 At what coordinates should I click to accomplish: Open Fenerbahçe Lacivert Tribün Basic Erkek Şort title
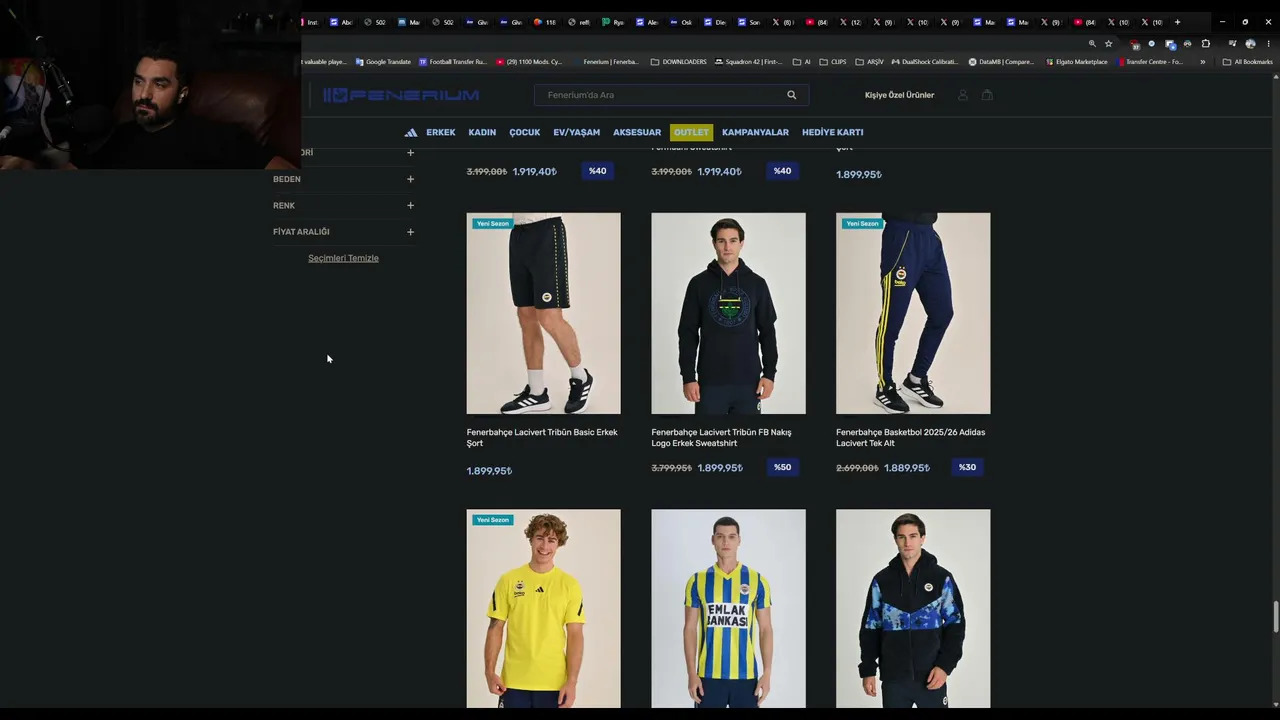click(x=542, y=438)
